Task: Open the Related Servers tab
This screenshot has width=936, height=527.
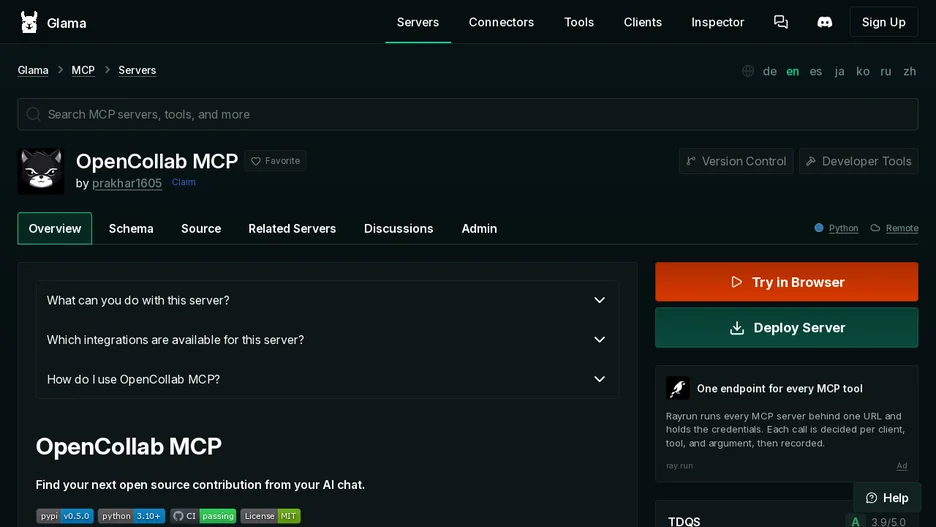Action: pyautogui.click(x=292, y=229)
